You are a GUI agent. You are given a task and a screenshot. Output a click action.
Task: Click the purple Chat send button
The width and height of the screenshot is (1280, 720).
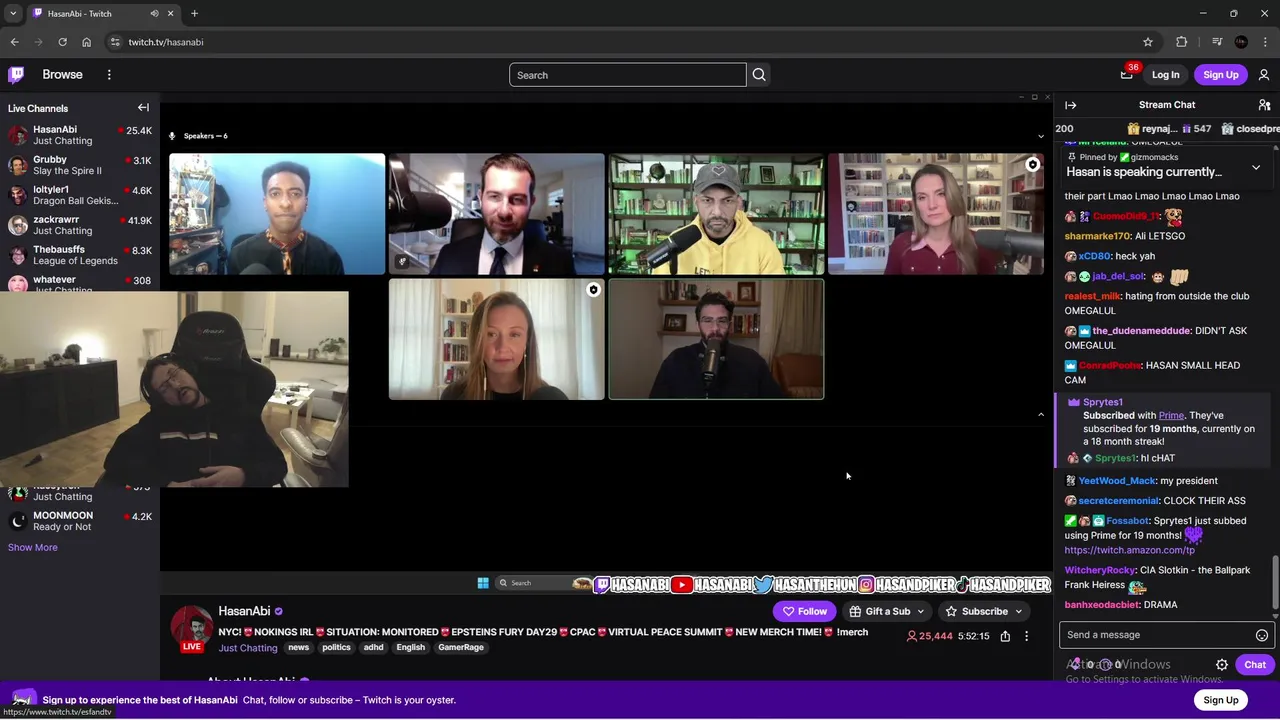click(x=1255, y=665)
